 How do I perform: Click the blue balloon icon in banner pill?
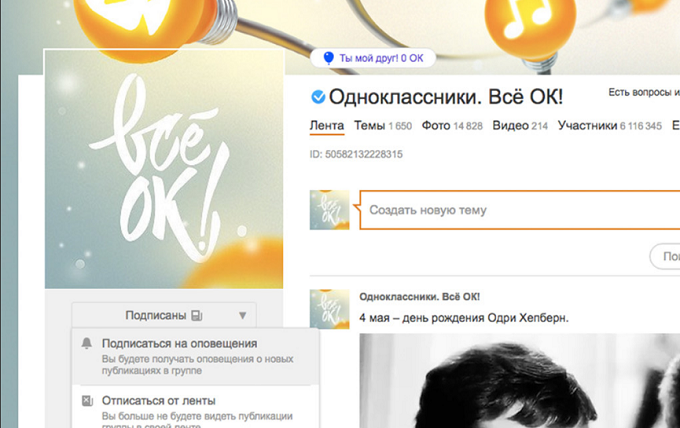(329, 58)
